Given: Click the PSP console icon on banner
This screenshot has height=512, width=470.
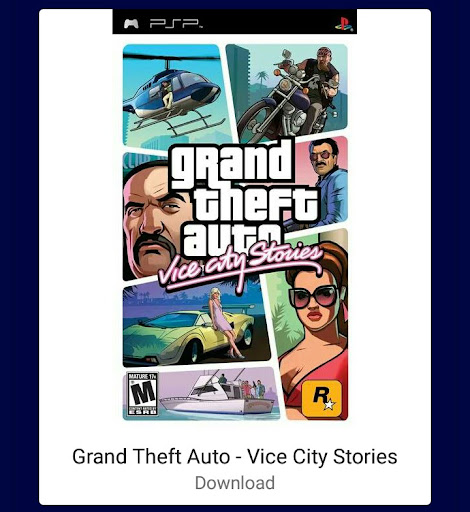Looking at the screenshot, I should click(x=131, y=23).
